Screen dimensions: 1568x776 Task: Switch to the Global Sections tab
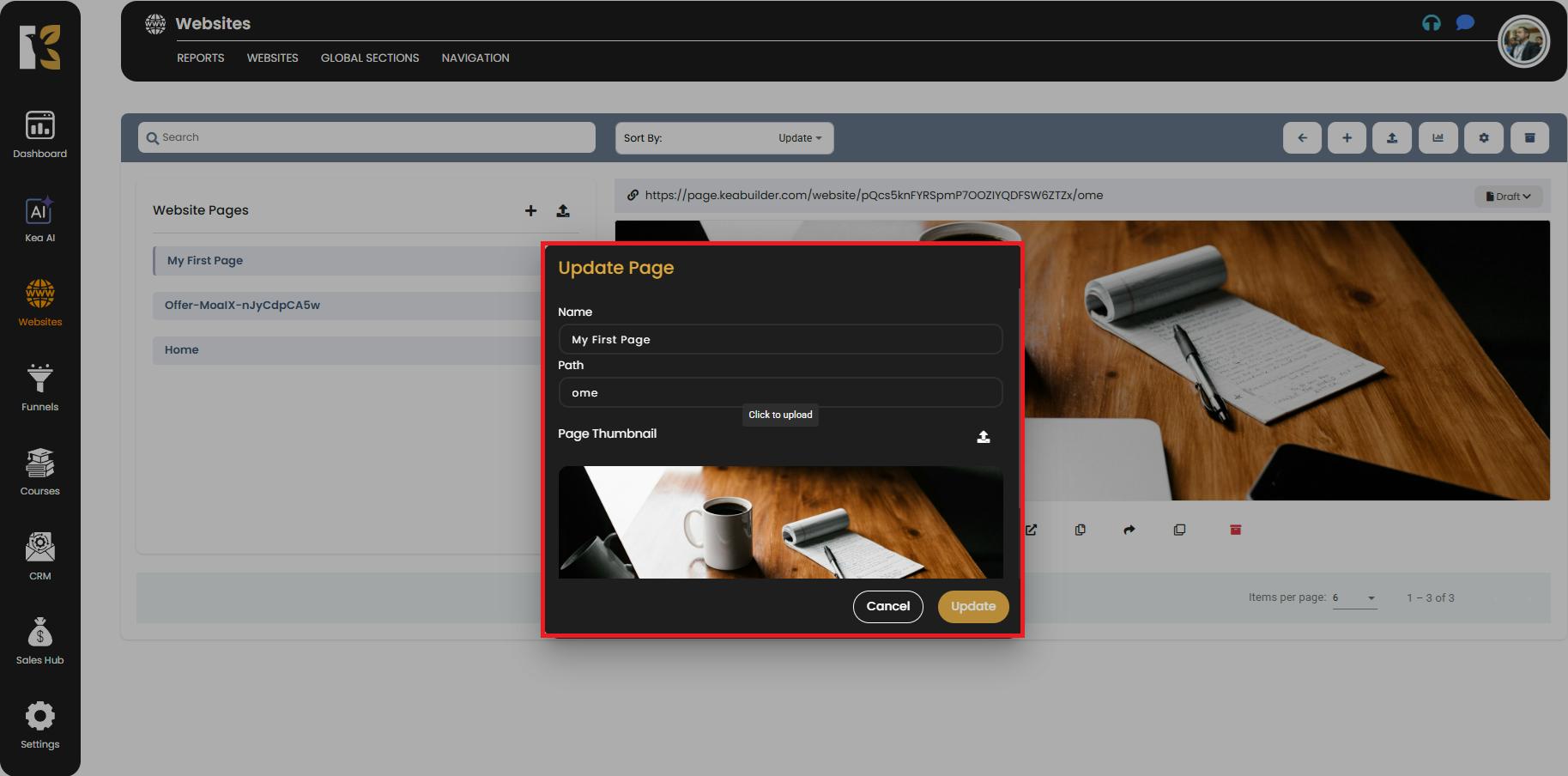[x=369, y=58]
